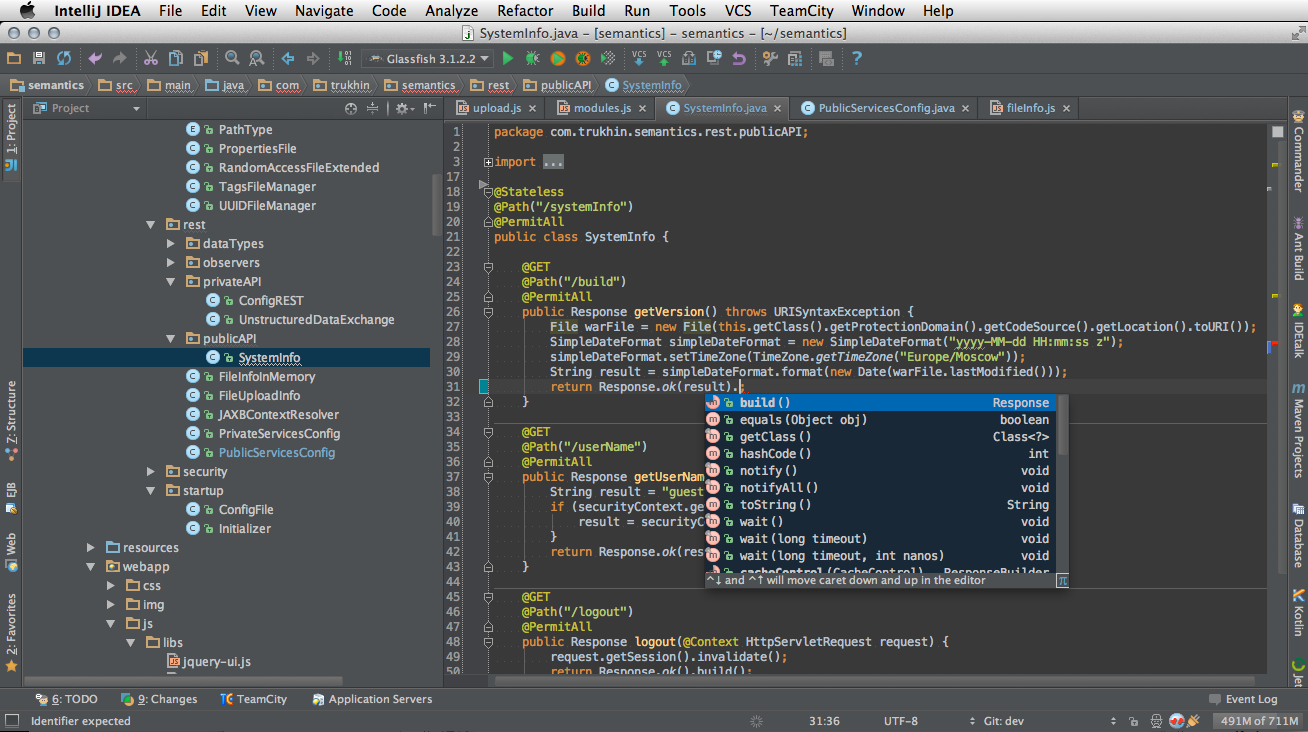Open Glassfish 3.1.2.2 run configuration dropdown
The image size is (1308, 732).
point(428,59)
